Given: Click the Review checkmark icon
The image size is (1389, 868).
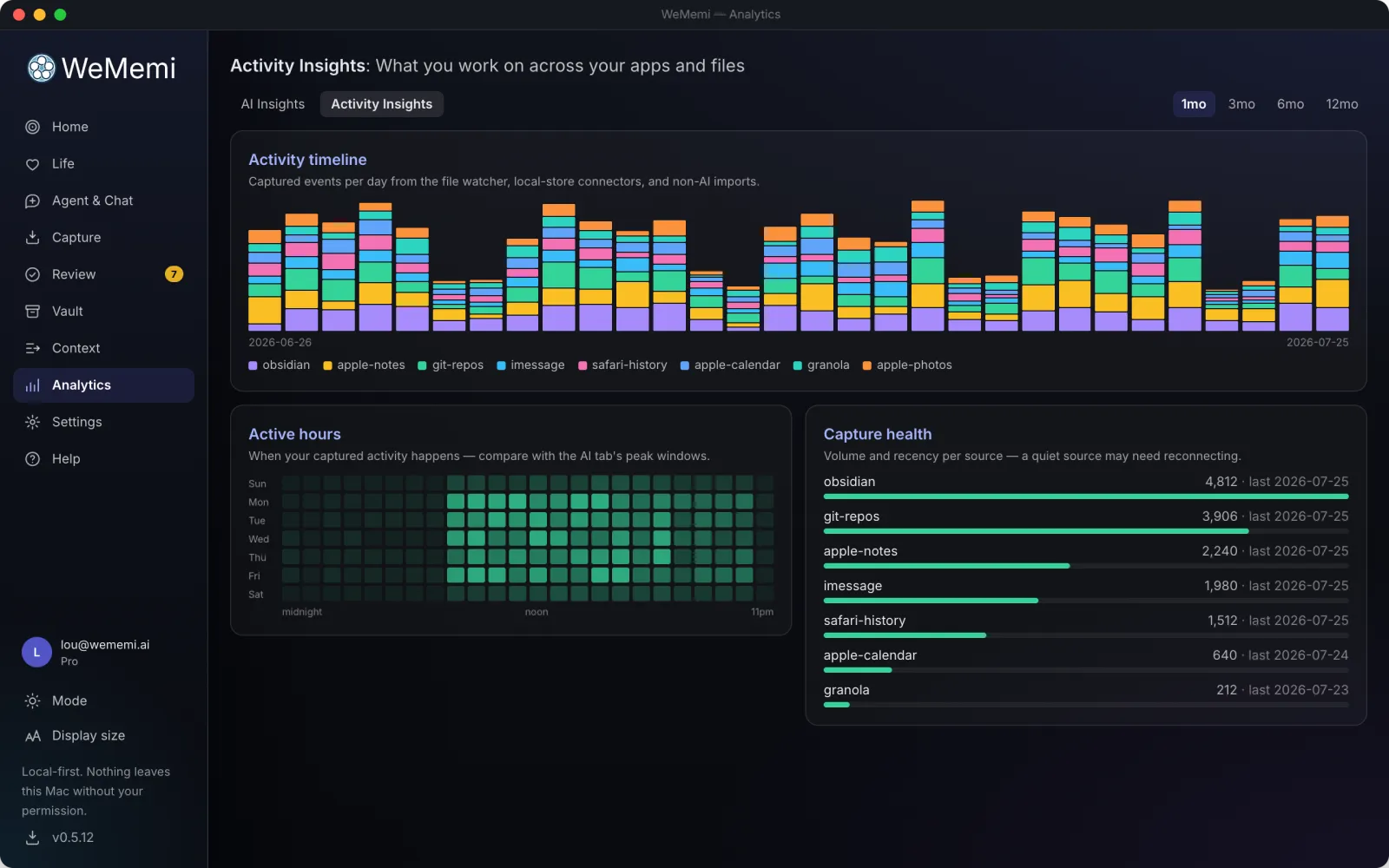Looking at the screenshot, I should (x=32, y=274).
